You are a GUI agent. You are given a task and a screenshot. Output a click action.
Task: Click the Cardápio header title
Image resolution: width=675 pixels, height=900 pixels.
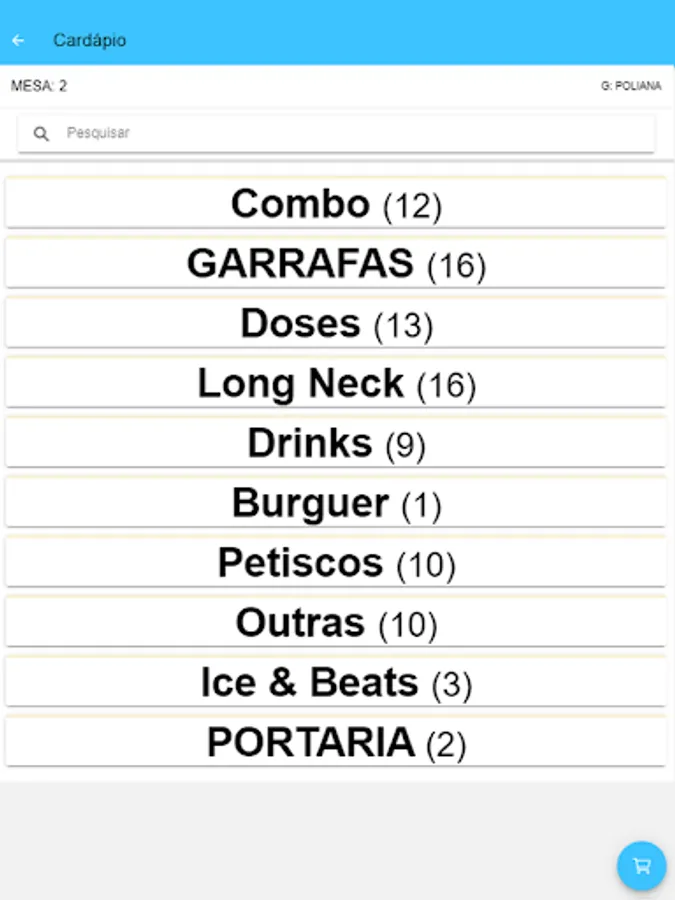coord(90,41)
